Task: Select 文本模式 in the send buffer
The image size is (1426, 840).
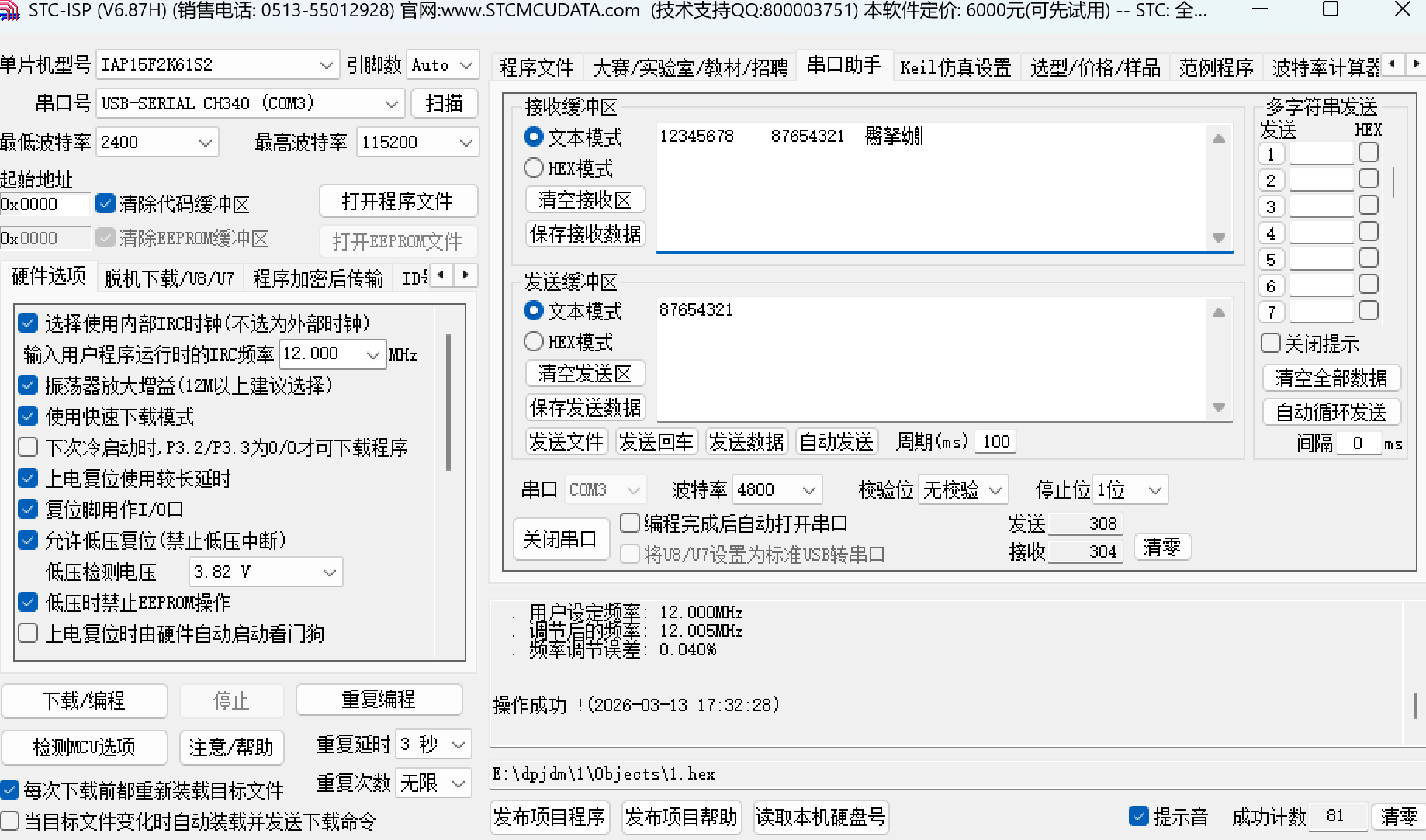Action: [x=534, y=310]
